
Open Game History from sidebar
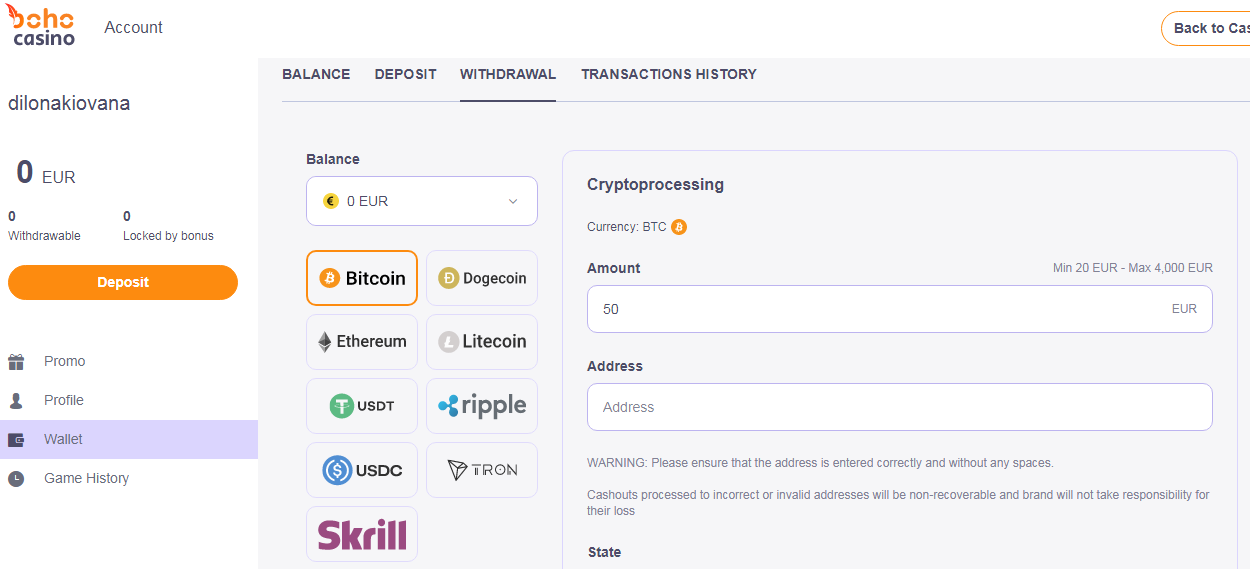(86, 478)
